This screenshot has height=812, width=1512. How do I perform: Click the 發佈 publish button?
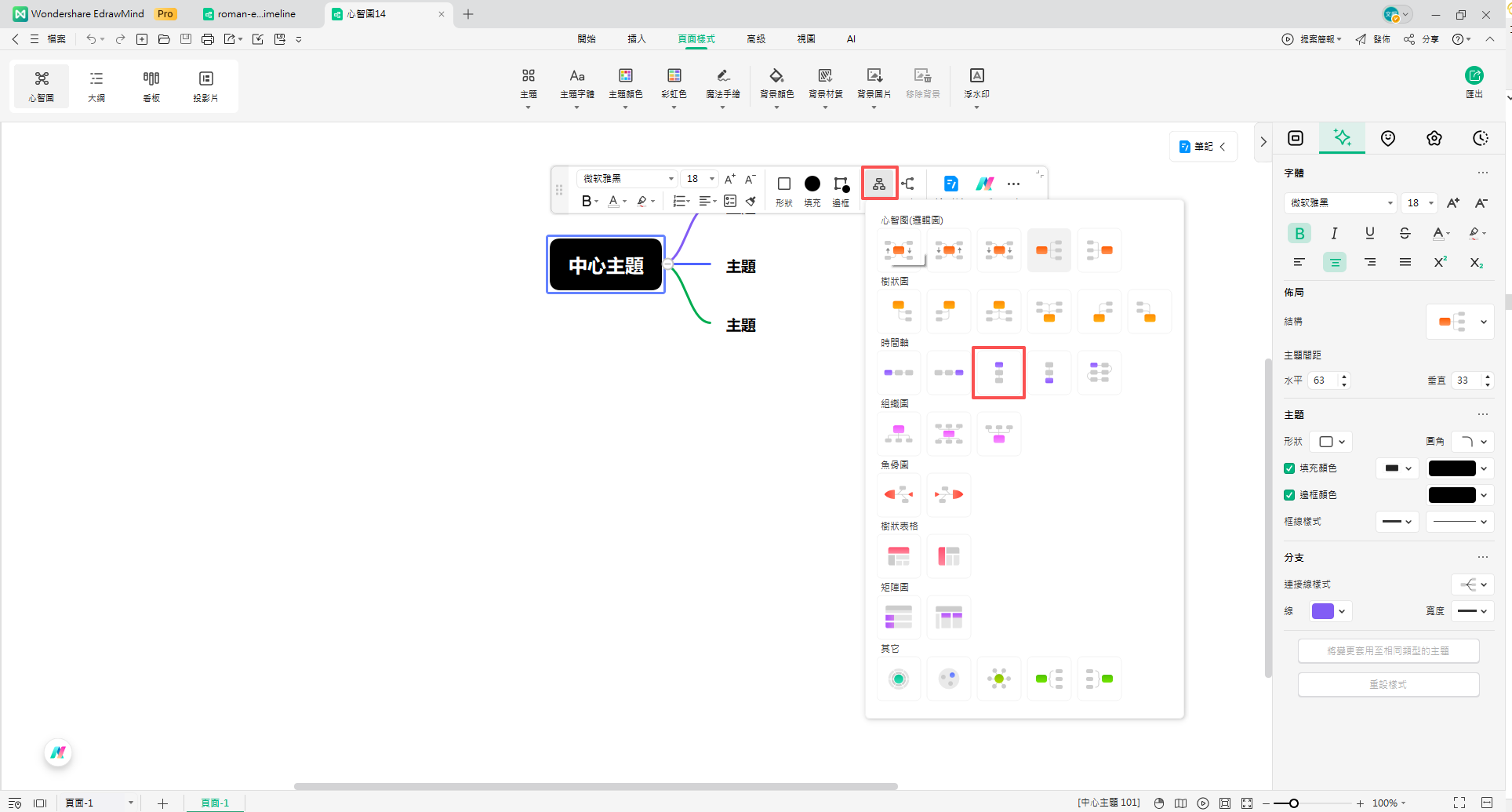click(1382, 38)
